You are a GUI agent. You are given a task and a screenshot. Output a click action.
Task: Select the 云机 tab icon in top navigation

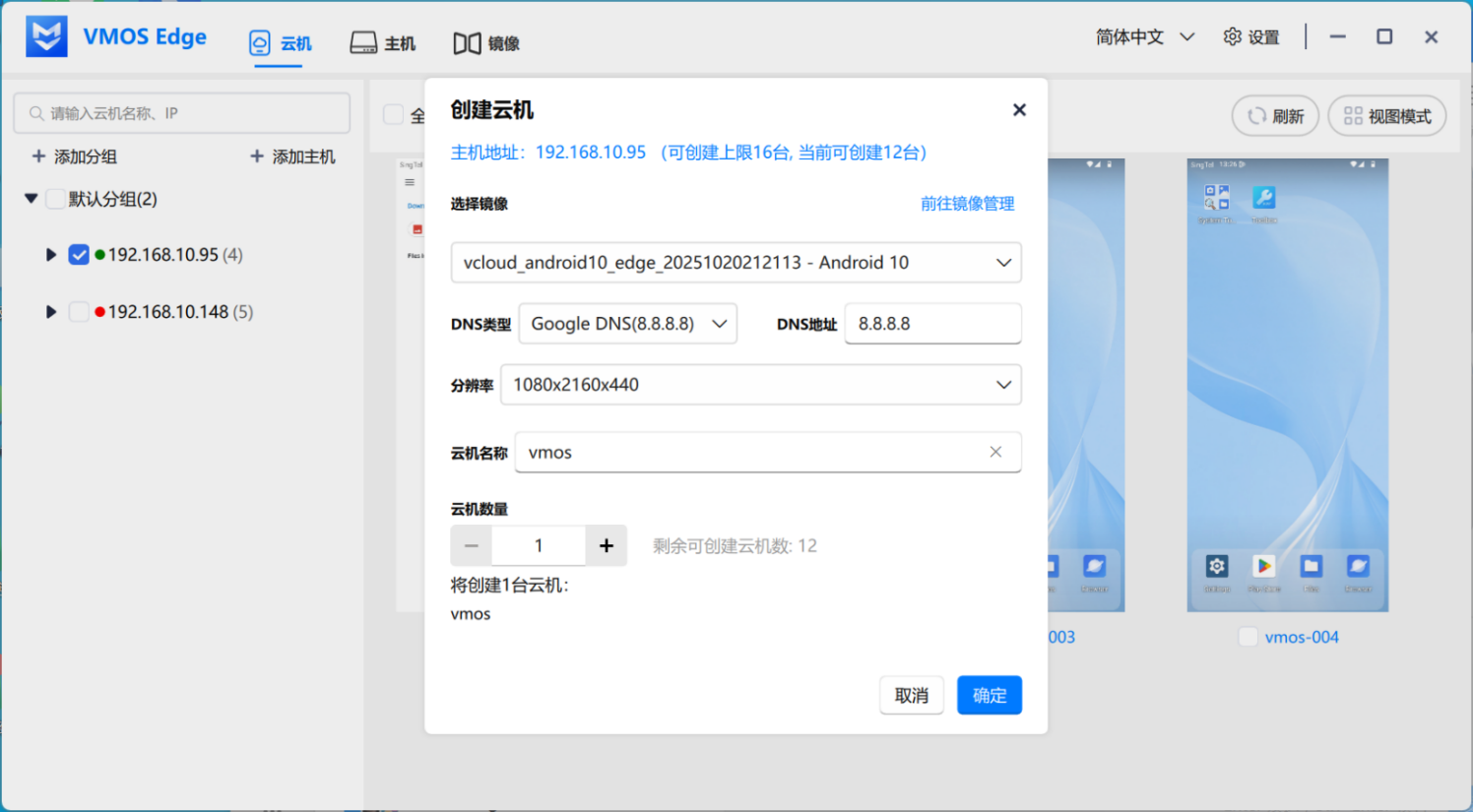click(x=258, y=41)
